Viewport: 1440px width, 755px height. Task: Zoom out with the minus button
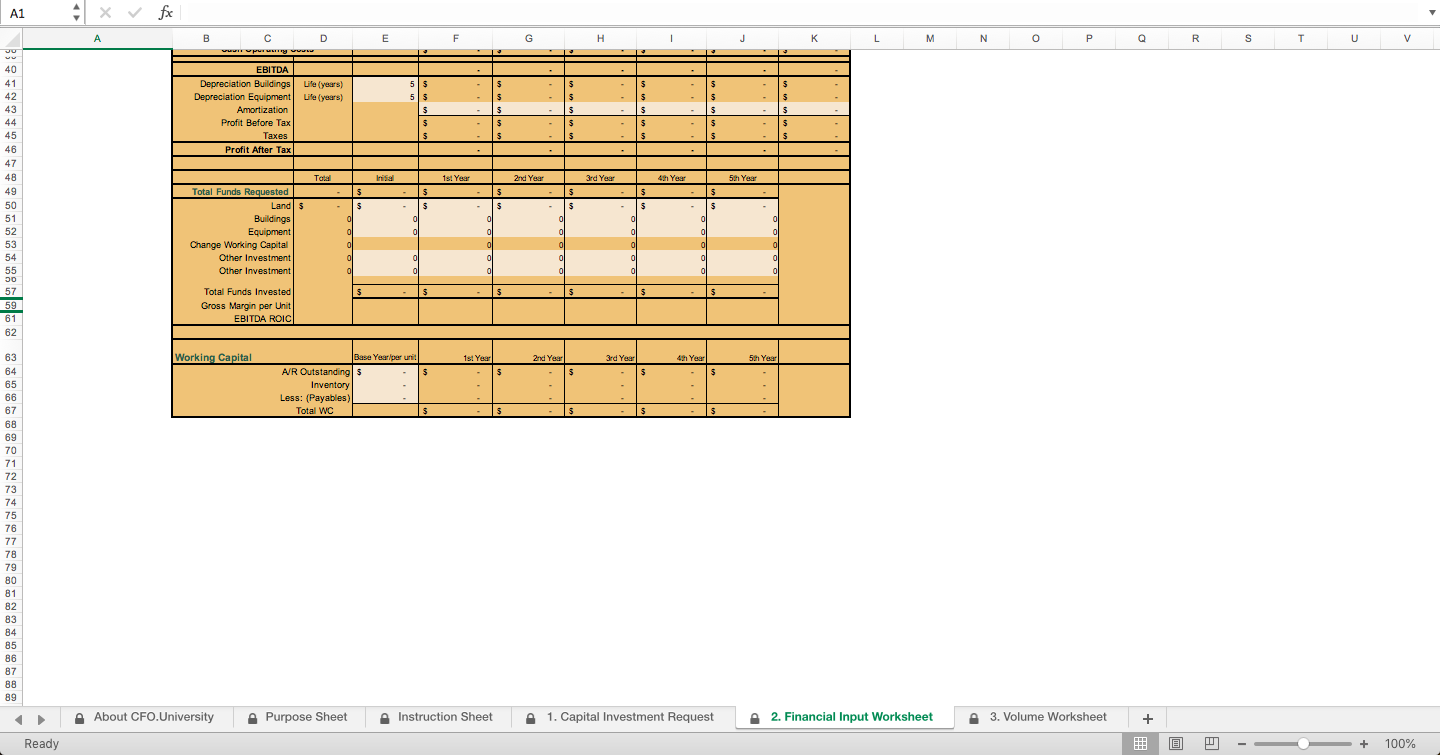click(x=1242, y=744)
